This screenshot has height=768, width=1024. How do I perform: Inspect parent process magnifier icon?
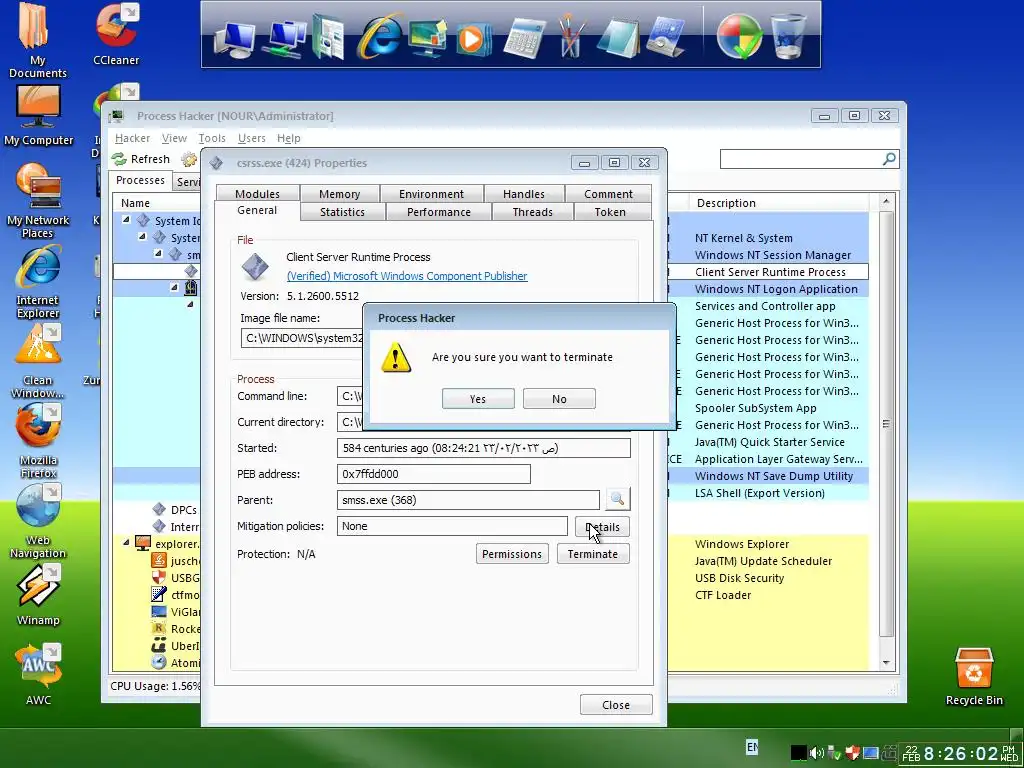click(618, 500)
